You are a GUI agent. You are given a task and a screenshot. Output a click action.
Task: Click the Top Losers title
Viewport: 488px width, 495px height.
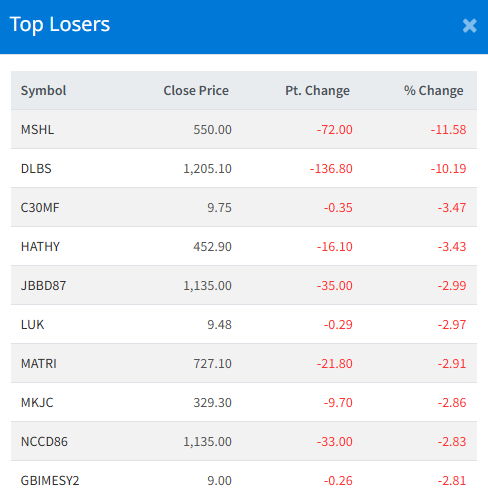pos(60,24)
